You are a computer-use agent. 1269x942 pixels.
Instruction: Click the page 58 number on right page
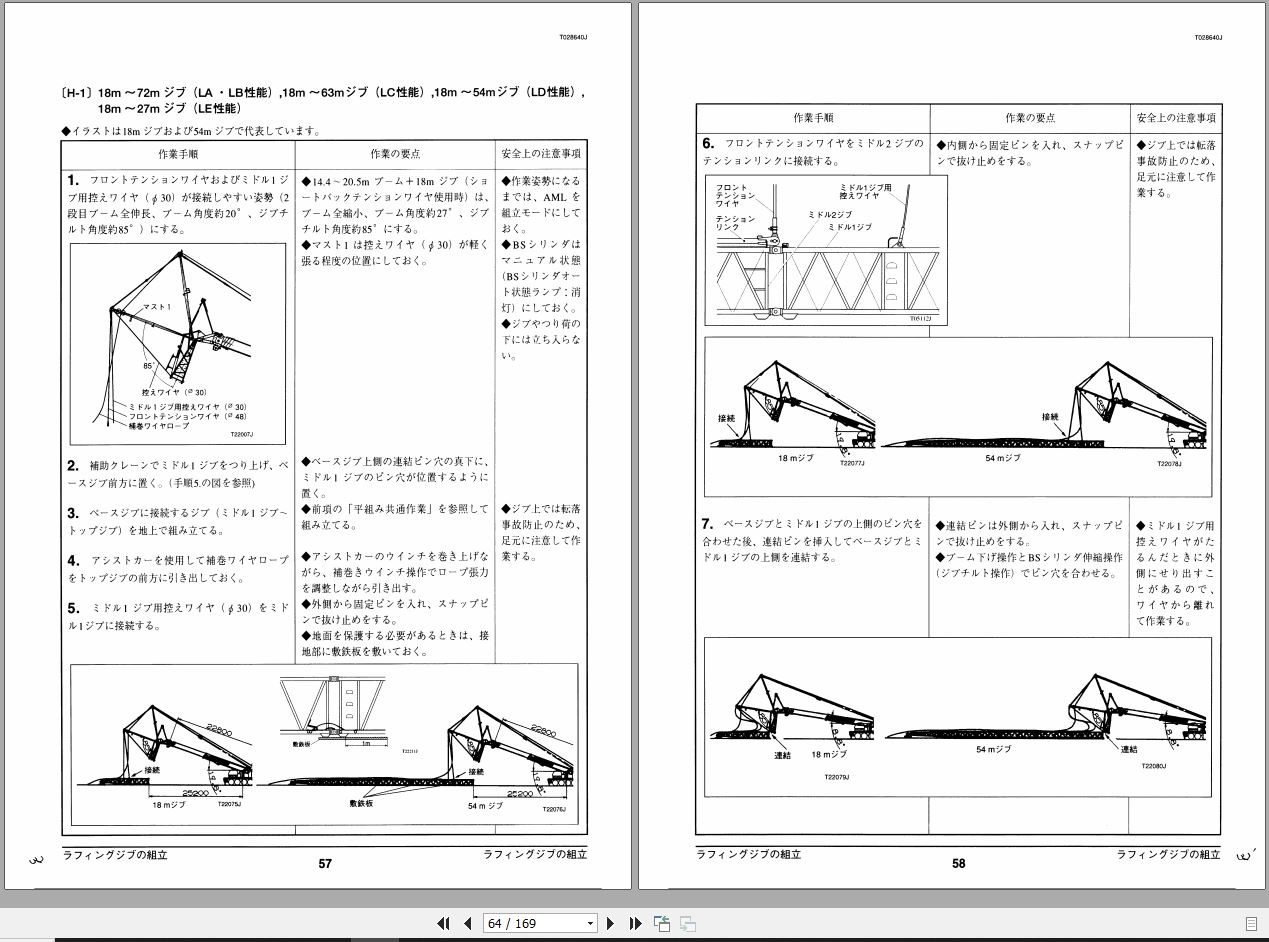959,864
